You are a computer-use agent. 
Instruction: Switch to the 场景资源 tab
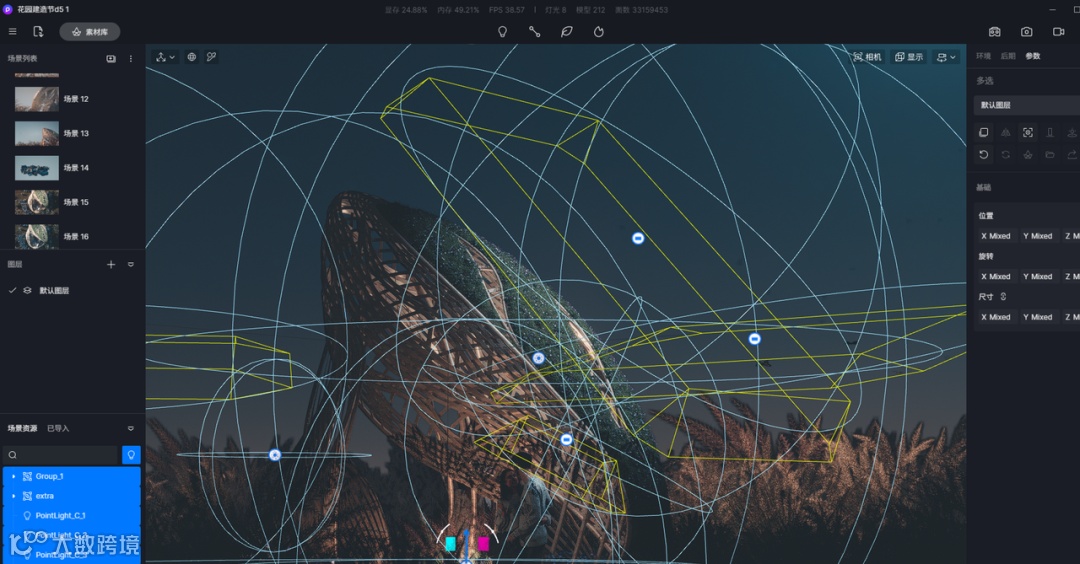22,428
